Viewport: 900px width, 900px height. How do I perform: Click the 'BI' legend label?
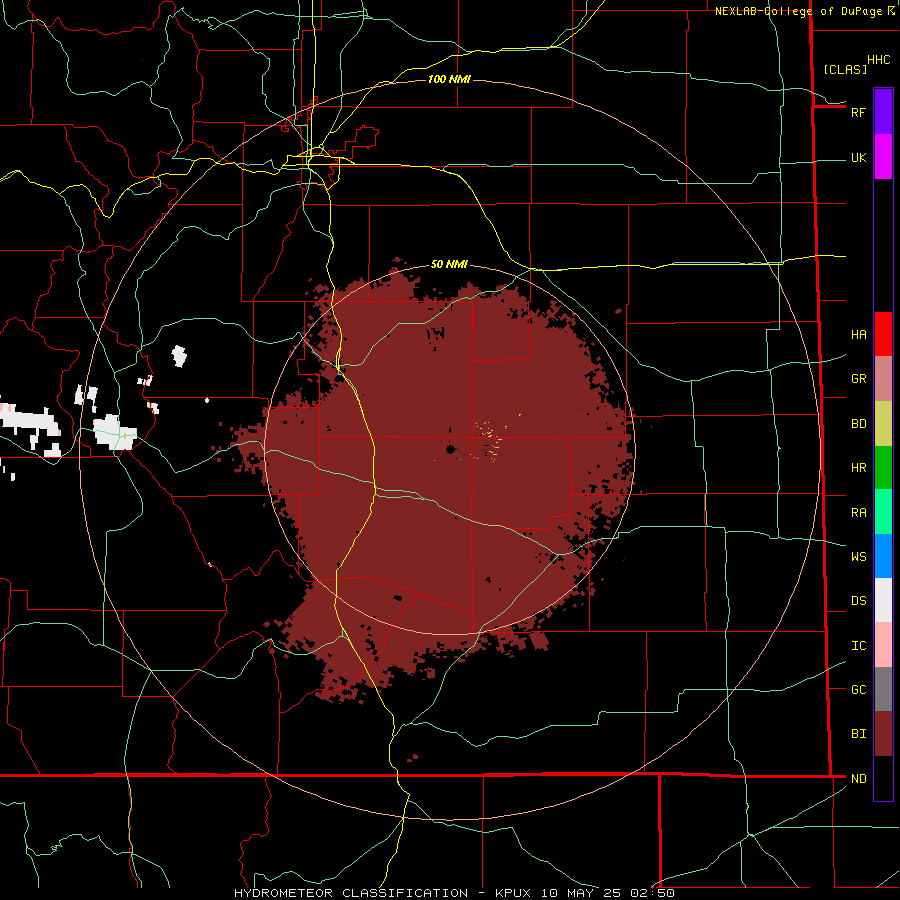point(859,734)
